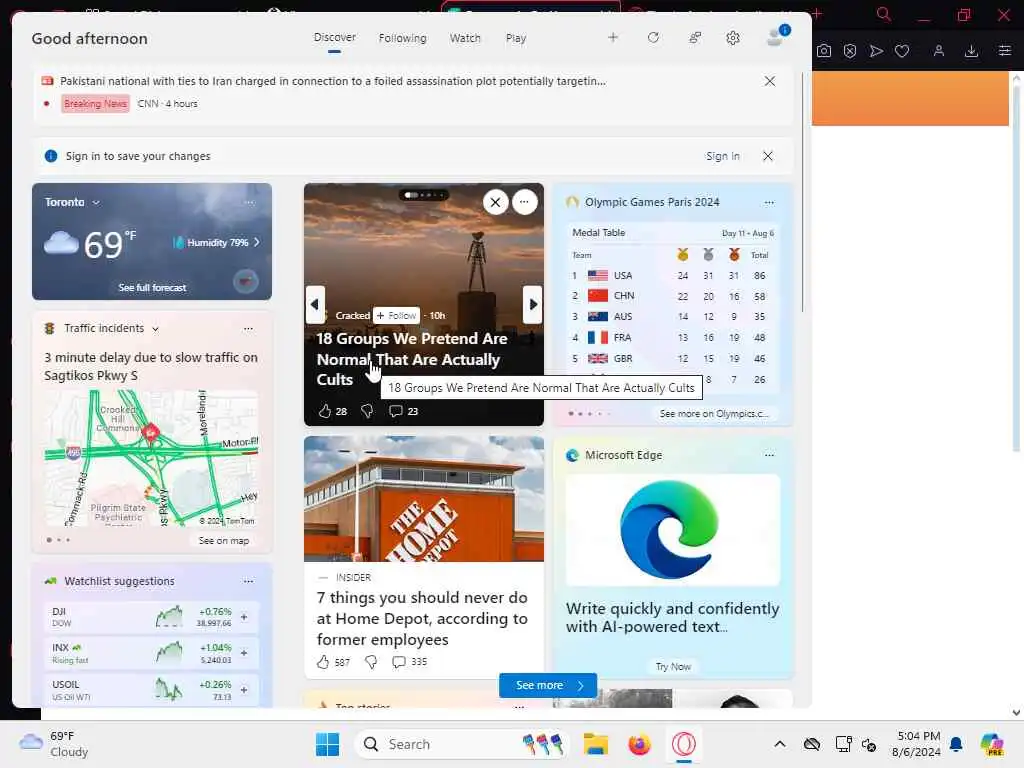1024x768 pixels.
Task: Open widgets settings gear
Action: 733,38
